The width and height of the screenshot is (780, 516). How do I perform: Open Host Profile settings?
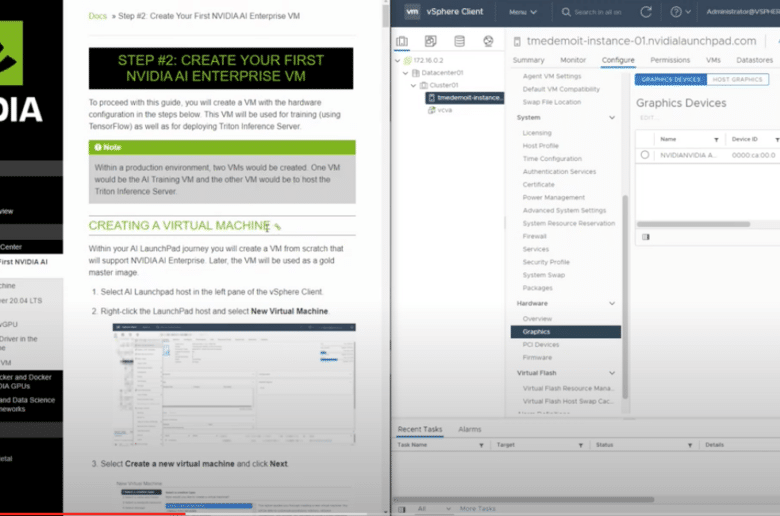pos(540,146)
